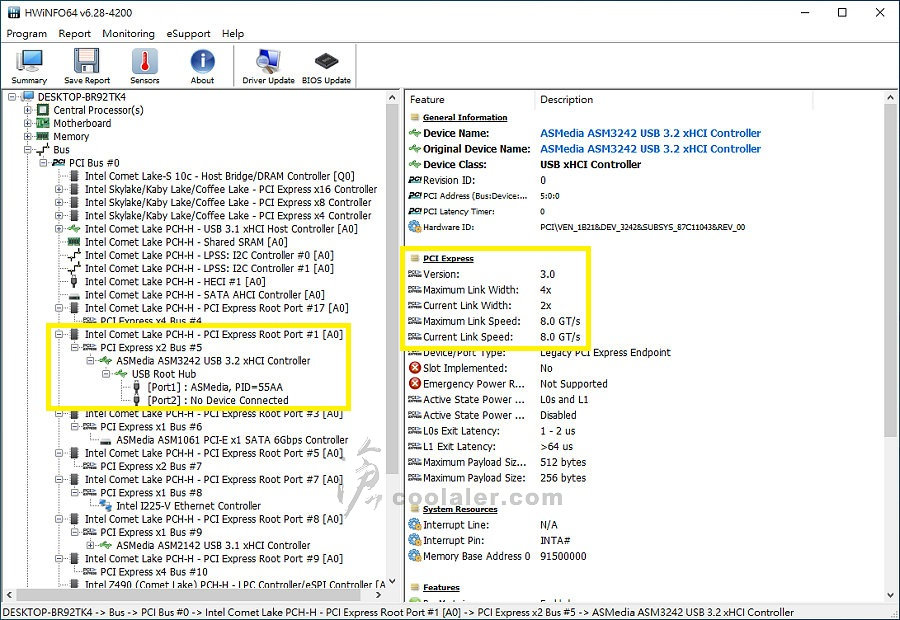Open the Report menu
Screen dimensions: 900x620
(x=75, y=33)
